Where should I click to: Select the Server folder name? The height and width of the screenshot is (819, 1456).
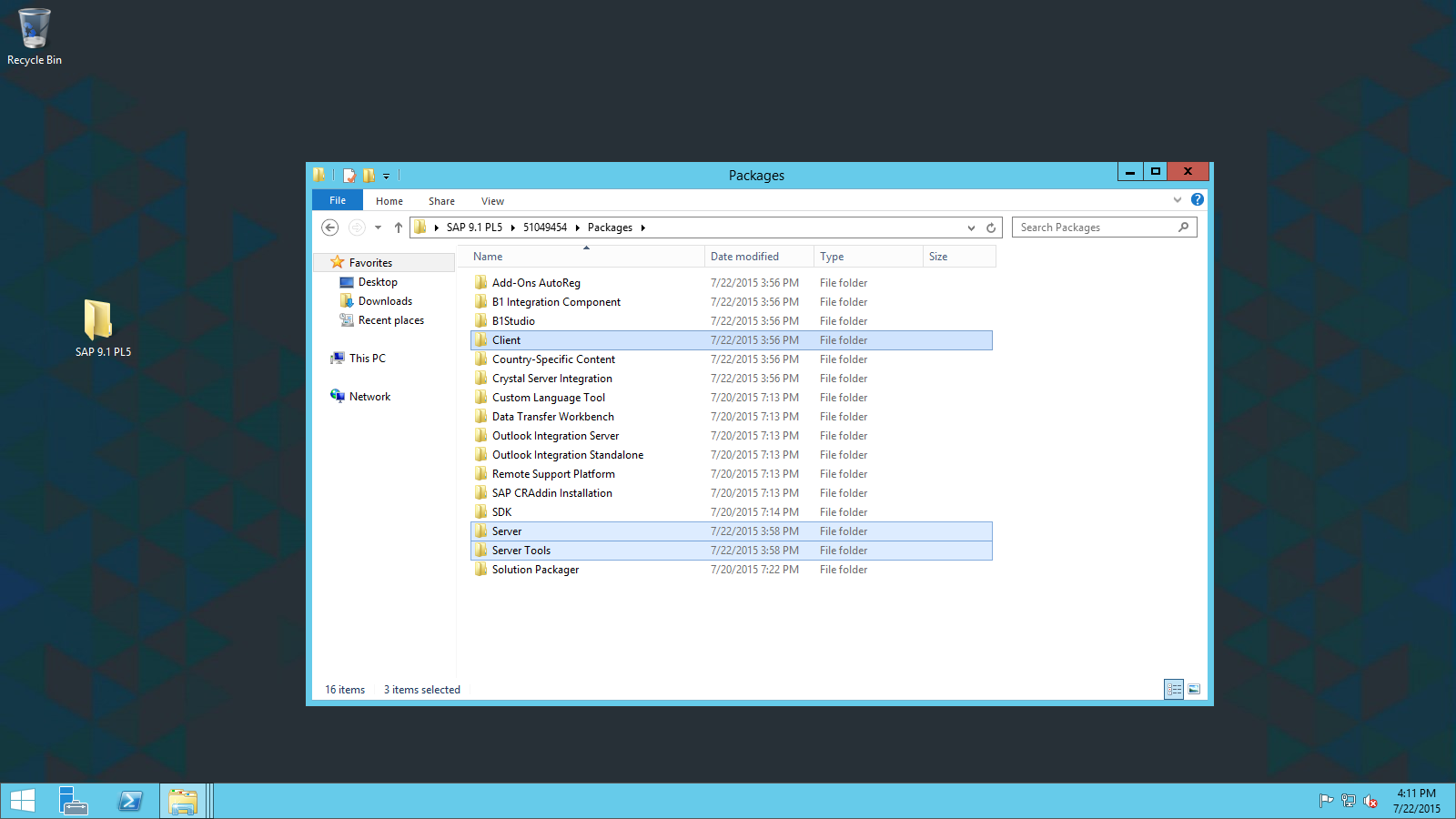coord(507,531)
